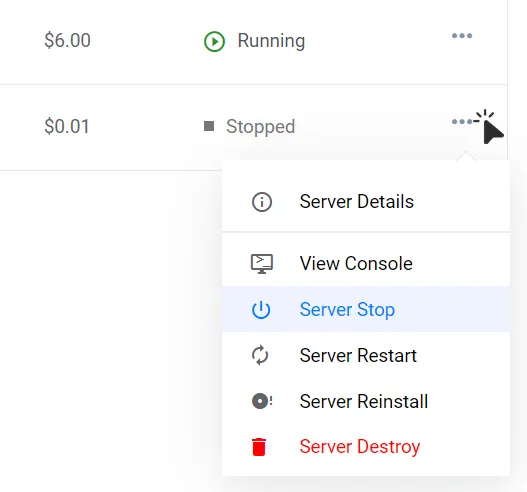Click the Server Restart arrows icon
This screenshot has width=527, height=492.
(x=260, y=355)
